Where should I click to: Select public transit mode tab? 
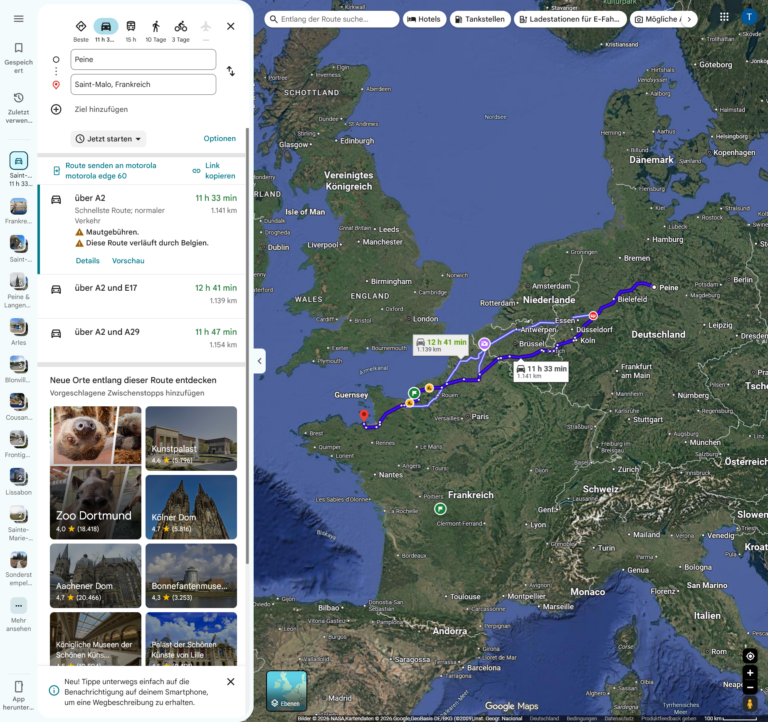131,31
